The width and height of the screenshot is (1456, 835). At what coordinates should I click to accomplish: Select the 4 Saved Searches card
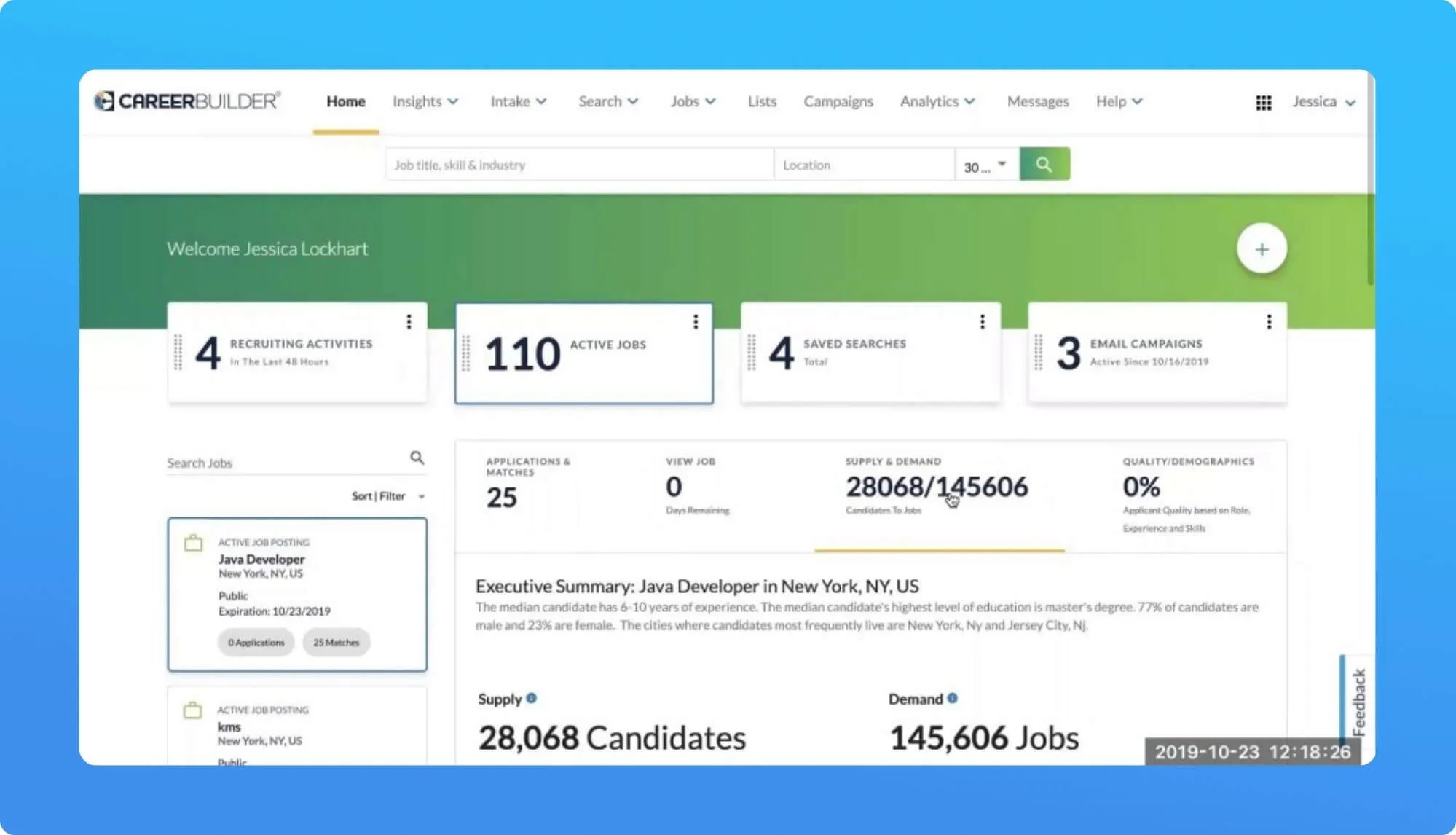coord(870,353)
